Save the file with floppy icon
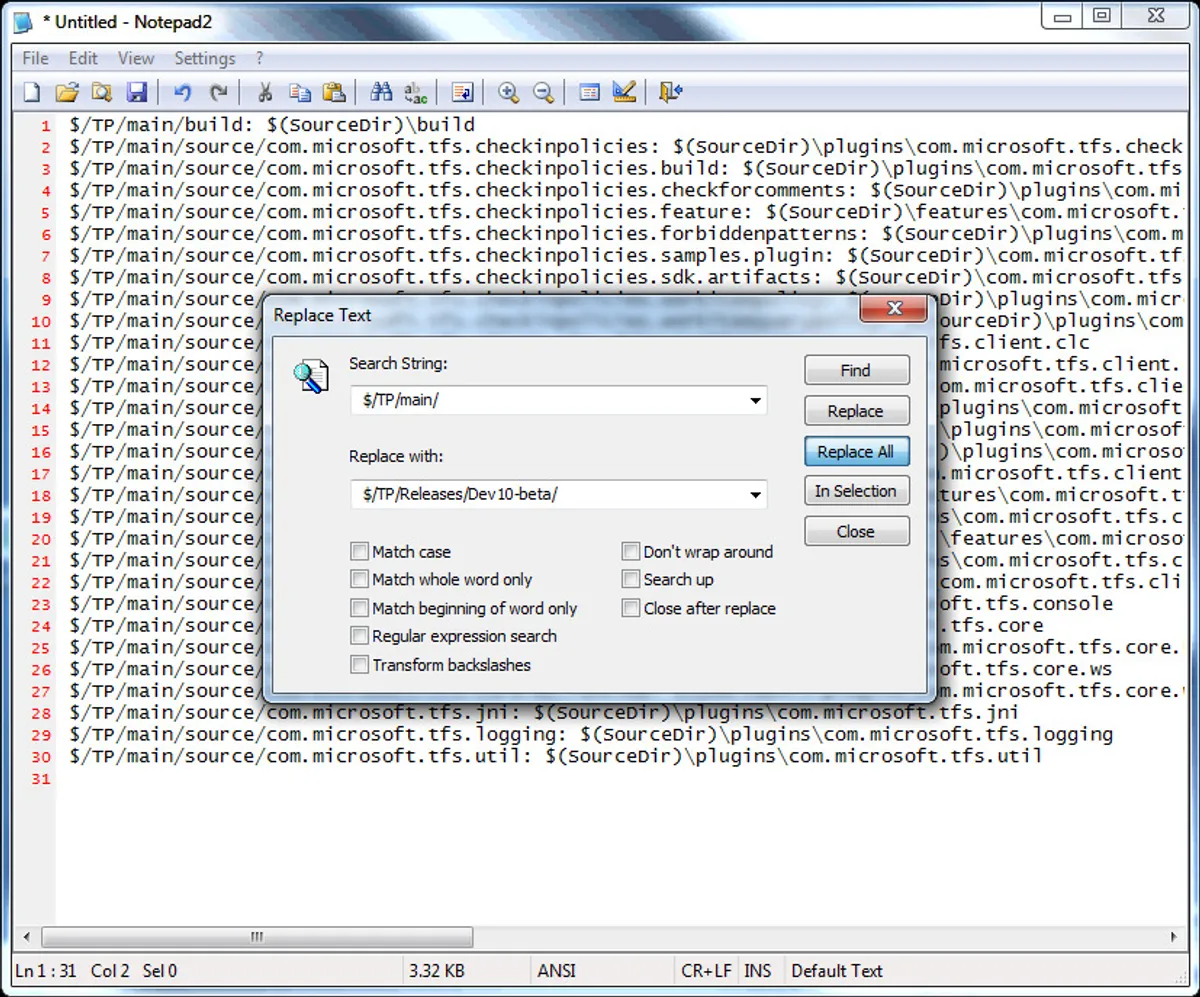 click(x=137, y=93)
